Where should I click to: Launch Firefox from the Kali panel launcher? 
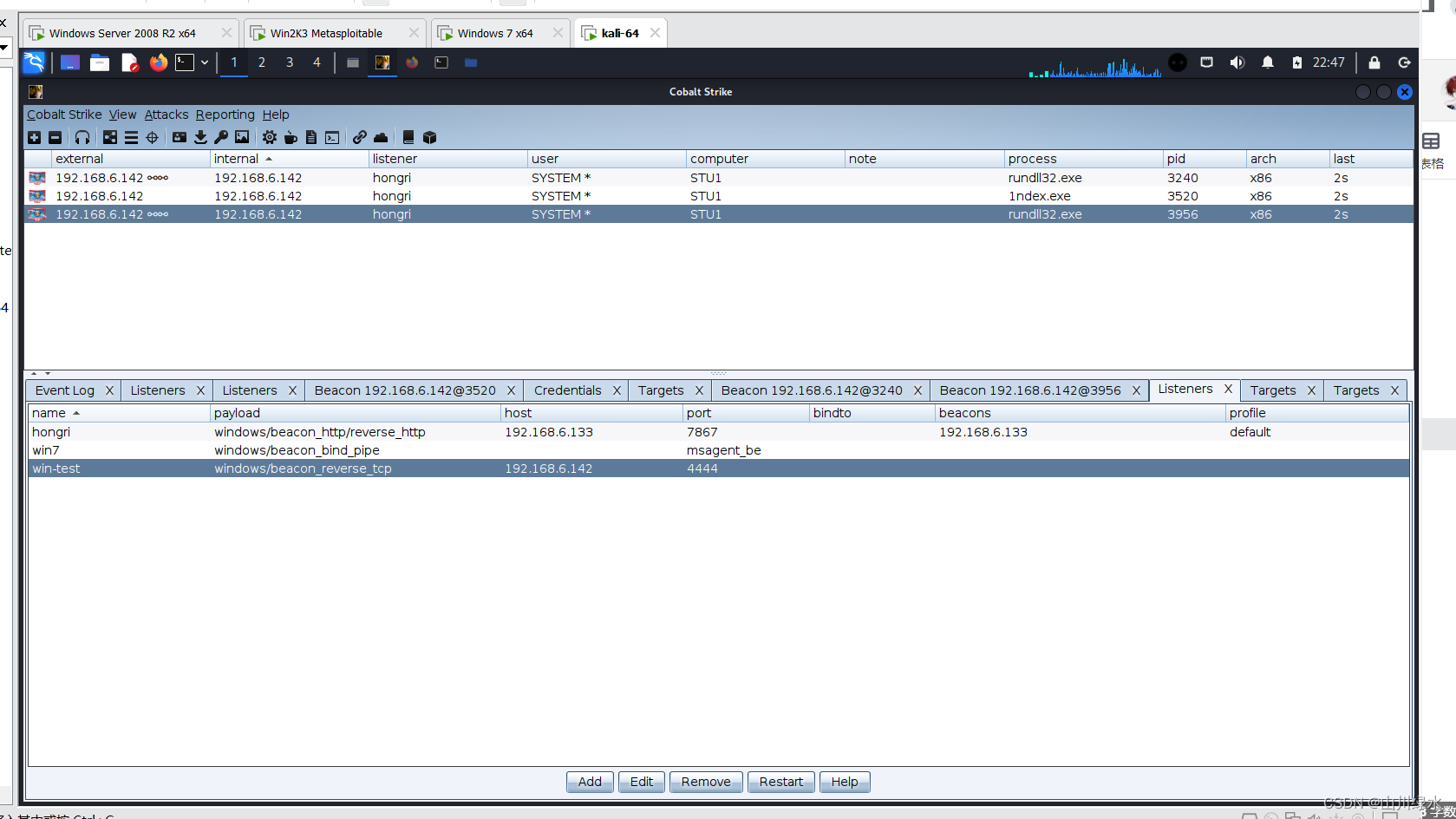(x=158, y=62)
